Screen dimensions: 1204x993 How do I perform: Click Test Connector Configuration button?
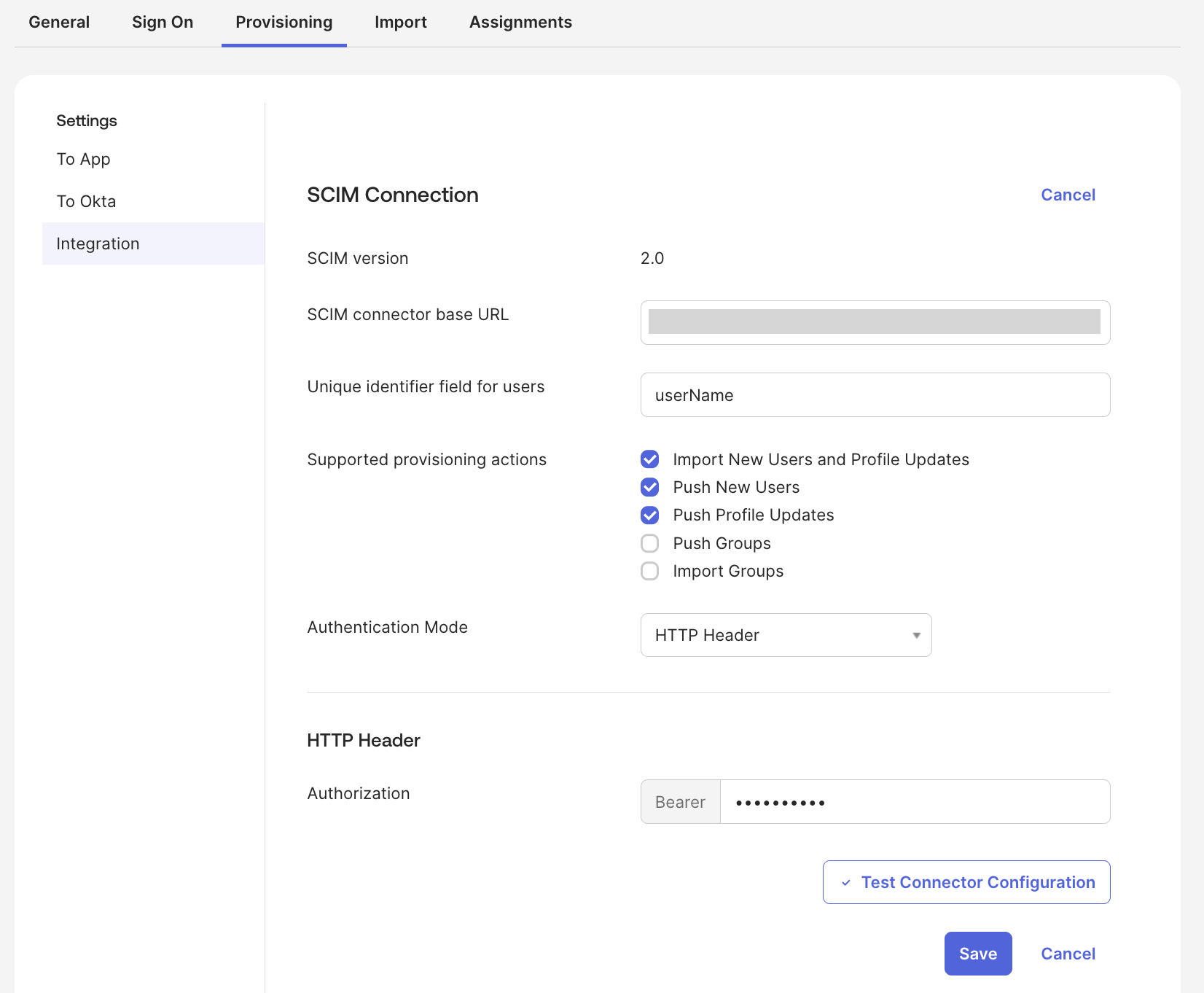(x=966, y=882)
